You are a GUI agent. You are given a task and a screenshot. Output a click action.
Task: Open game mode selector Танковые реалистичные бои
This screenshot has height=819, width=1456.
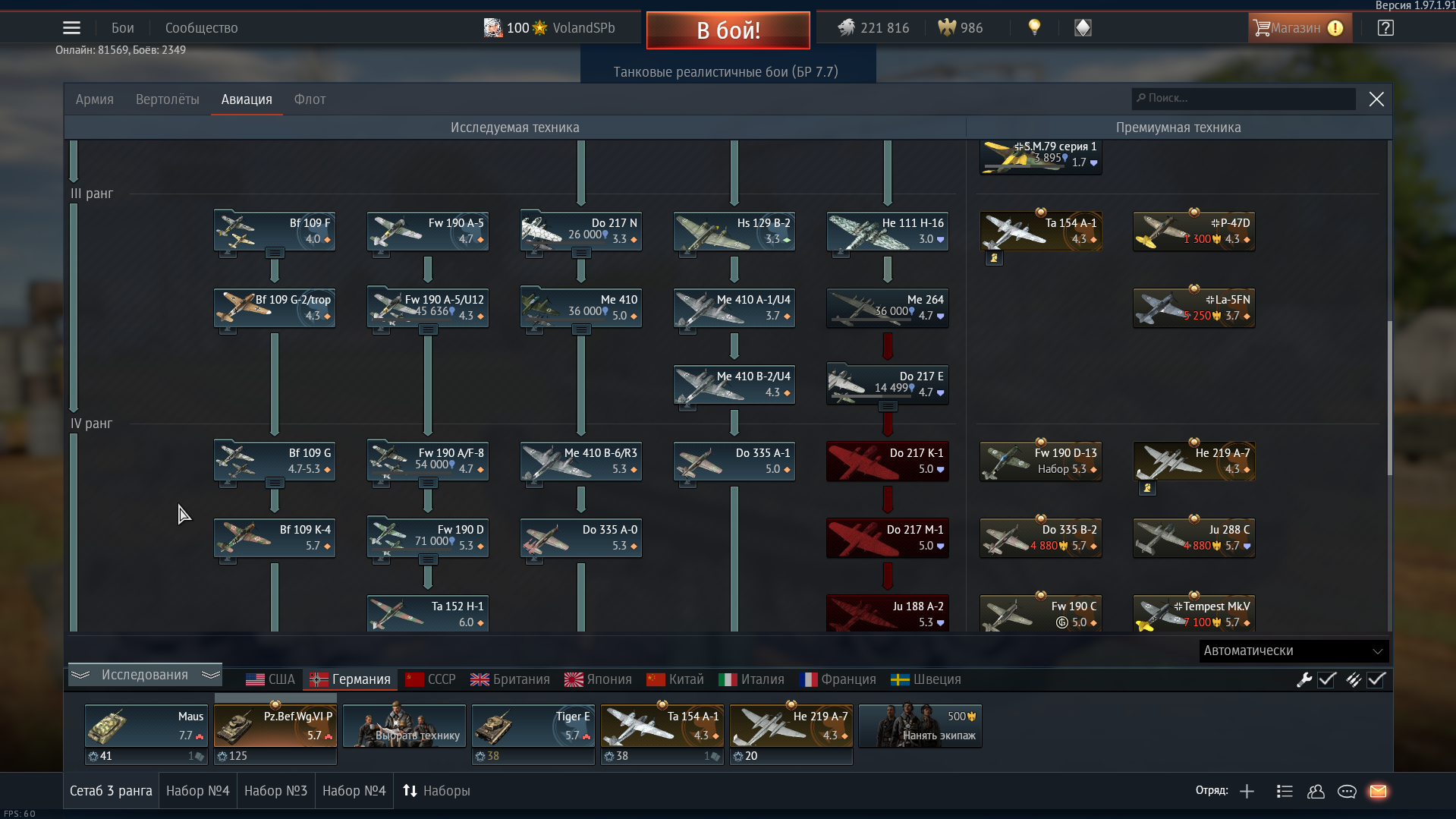(x=726, y=71)
